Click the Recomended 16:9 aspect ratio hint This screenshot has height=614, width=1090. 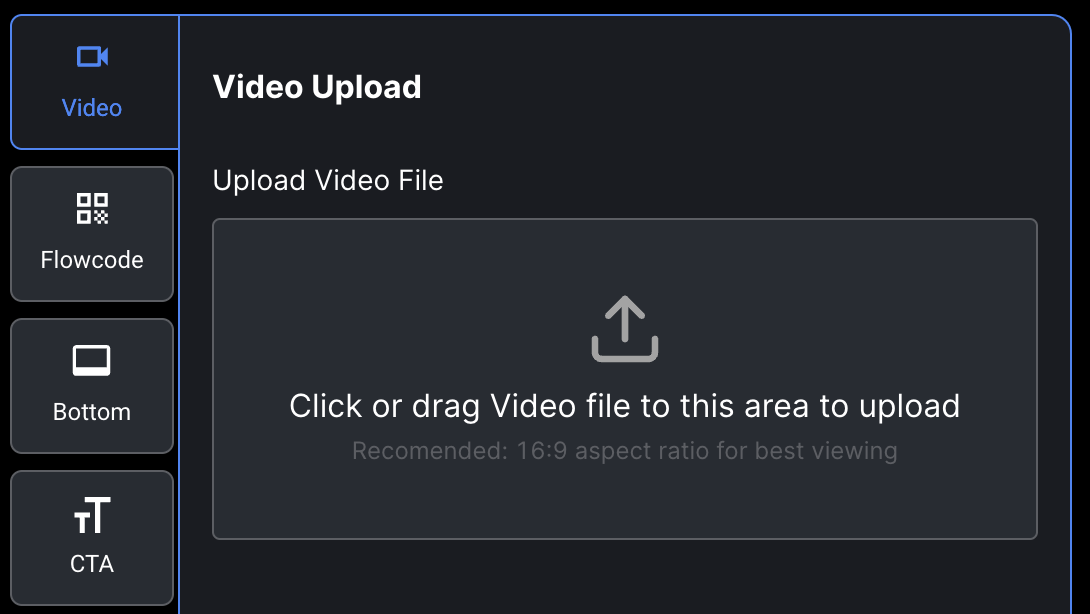[624, 451]
